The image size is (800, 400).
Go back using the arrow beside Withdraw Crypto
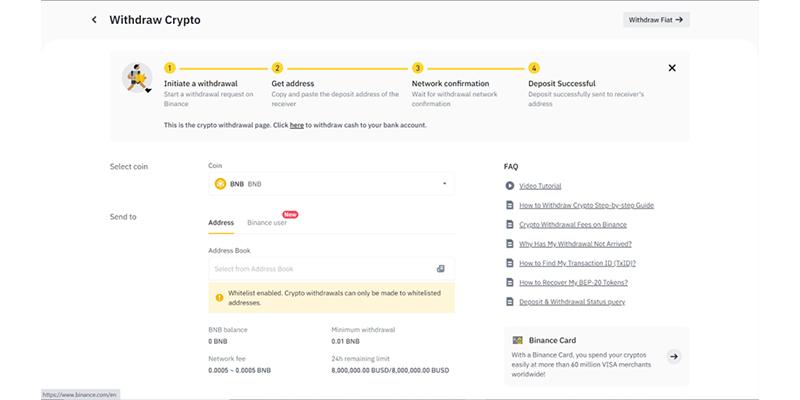point(94,20)
